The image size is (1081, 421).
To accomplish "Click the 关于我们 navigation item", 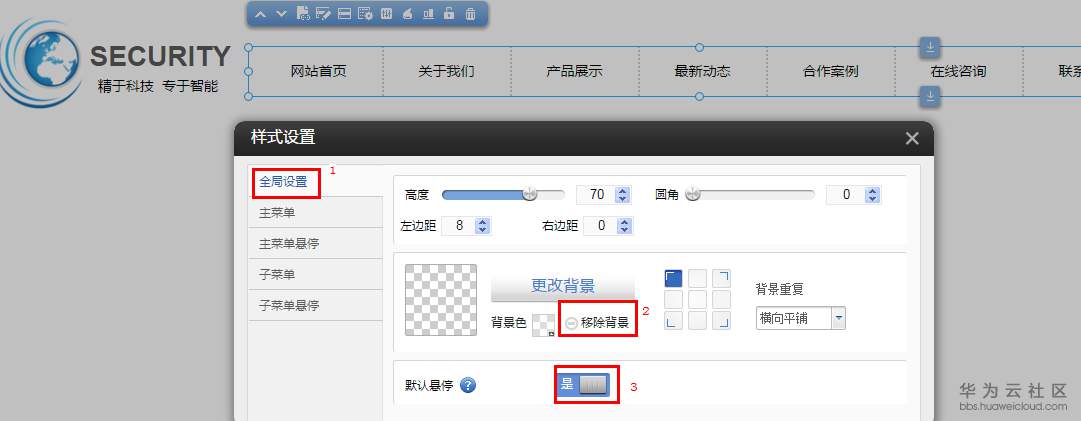I will tap(446, 71).
